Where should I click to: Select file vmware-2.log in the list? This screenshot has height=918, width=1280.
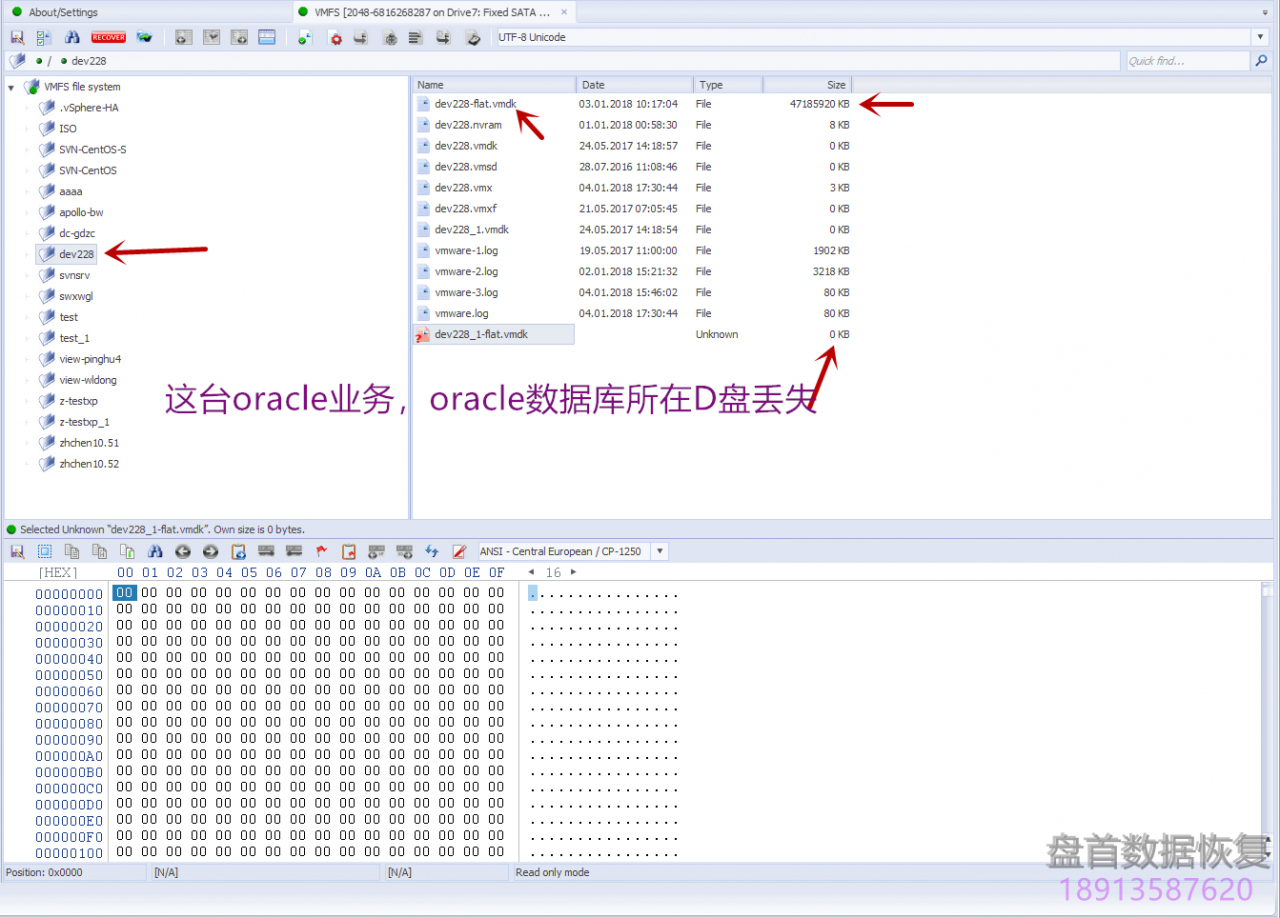coord(466,271)
